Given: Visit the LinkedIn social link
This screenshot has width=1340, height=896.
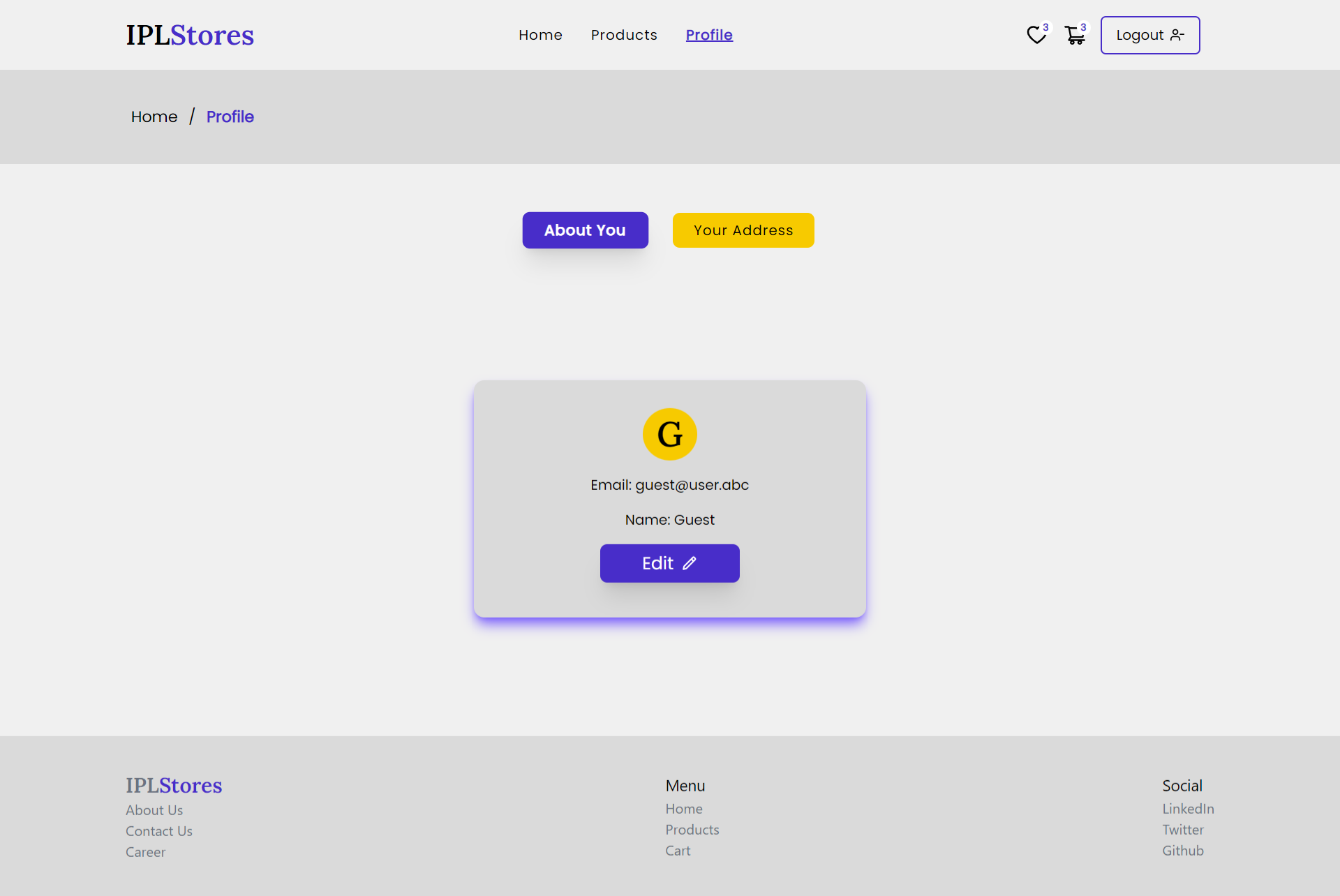Looking at the screenshot, I should [1188, 809].
